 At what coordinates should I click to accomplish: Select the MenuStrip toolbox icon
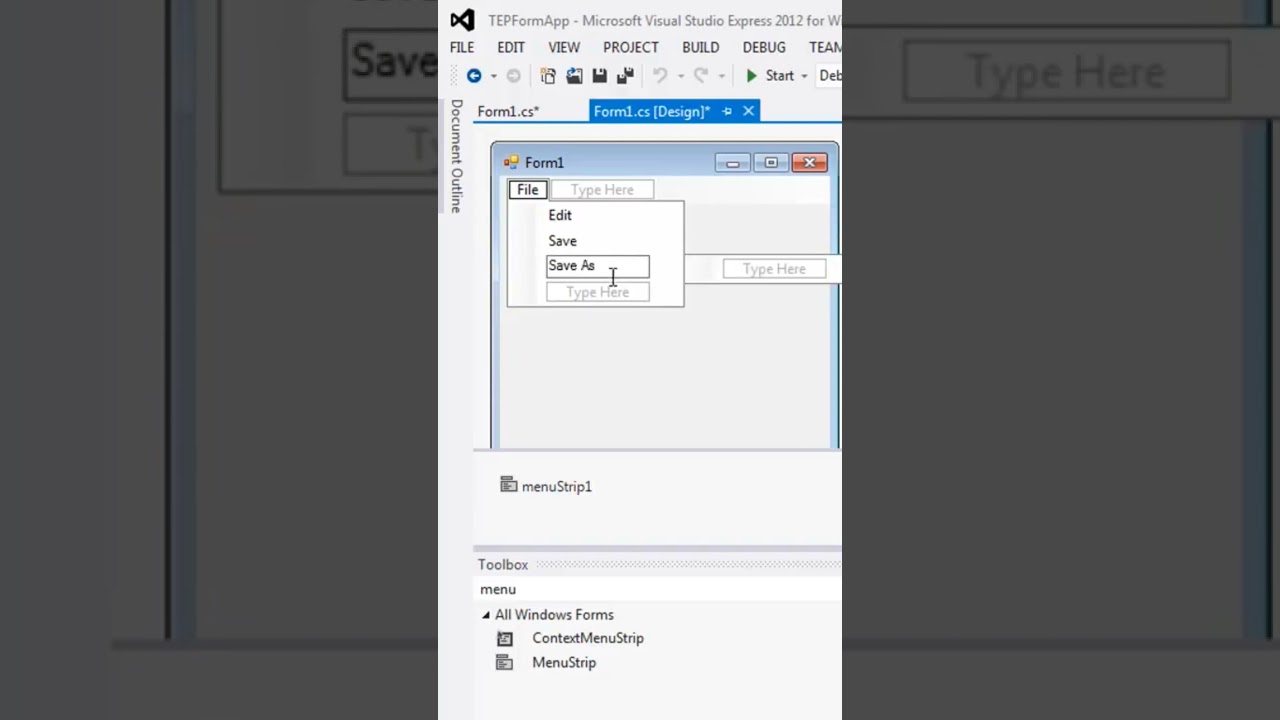click(505, 663)
